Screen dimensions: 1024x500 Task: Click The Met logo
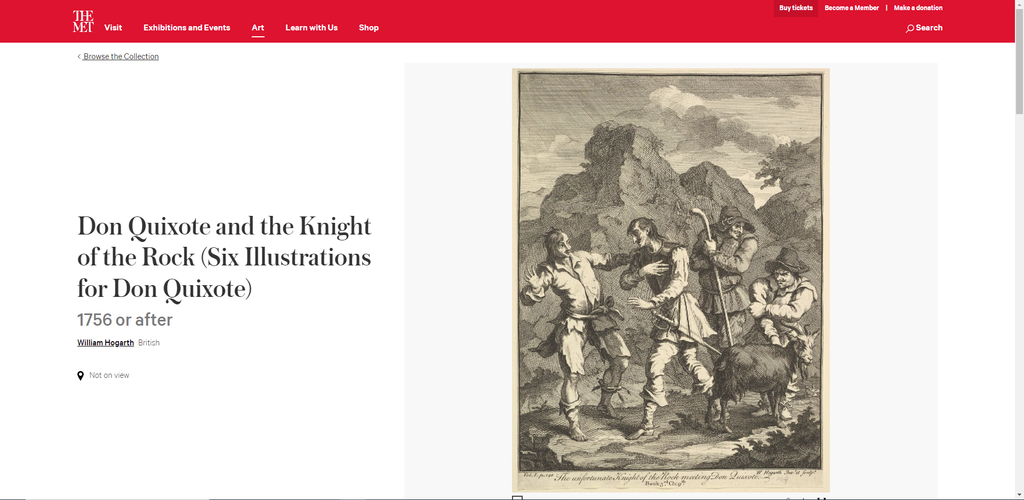(83, 22)
